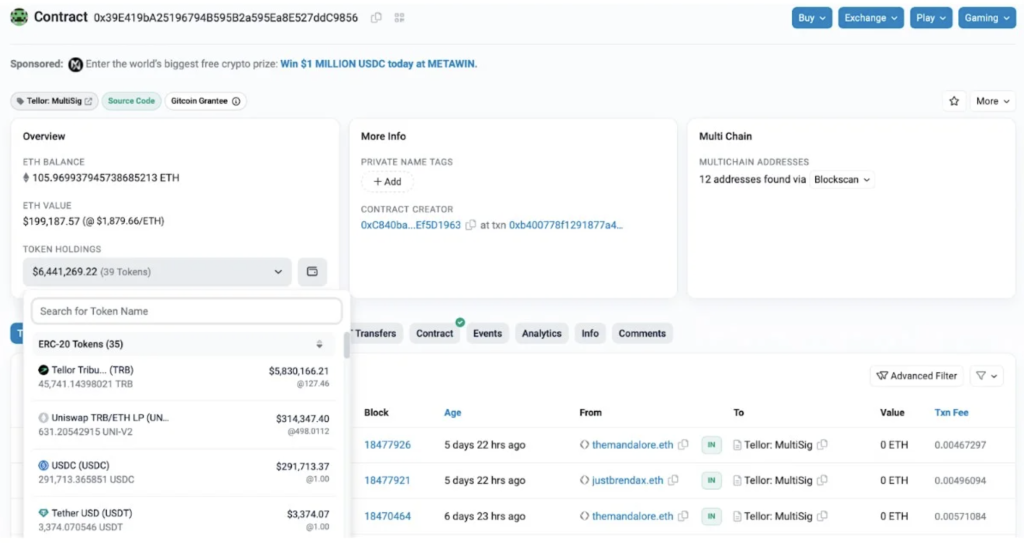Image resolution: width=1024 pixels, height=543 pixels.
Task: Click the Search for Token Name field
Action: point(187,311)
